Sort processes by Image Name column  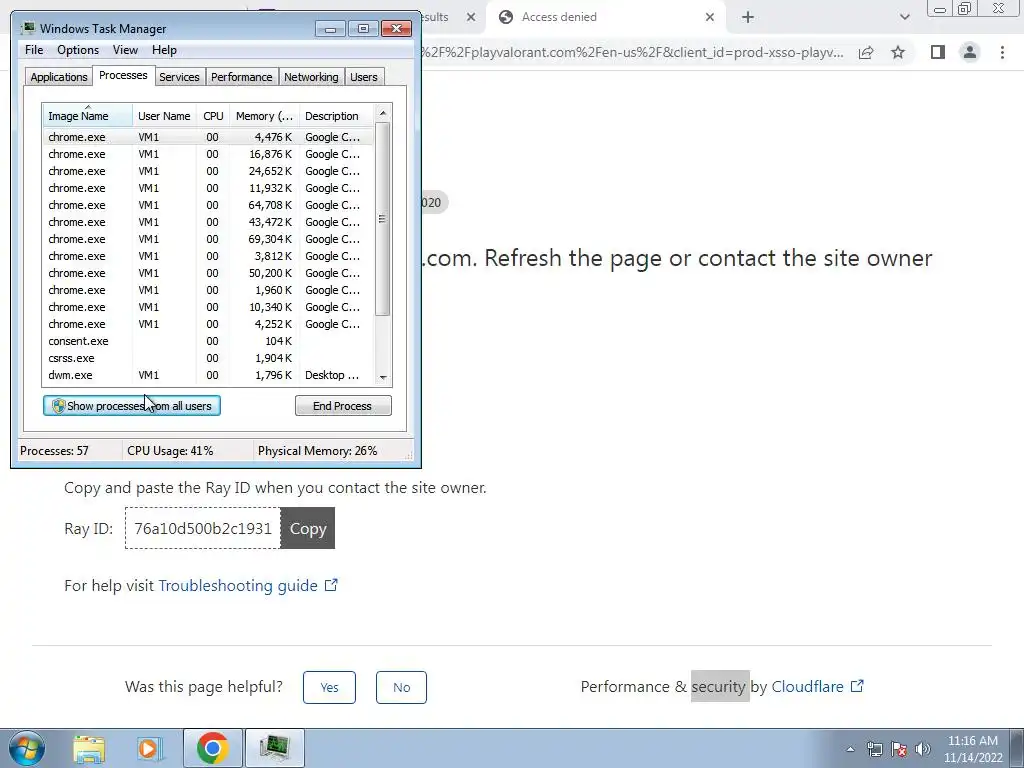tap(88, 116)
